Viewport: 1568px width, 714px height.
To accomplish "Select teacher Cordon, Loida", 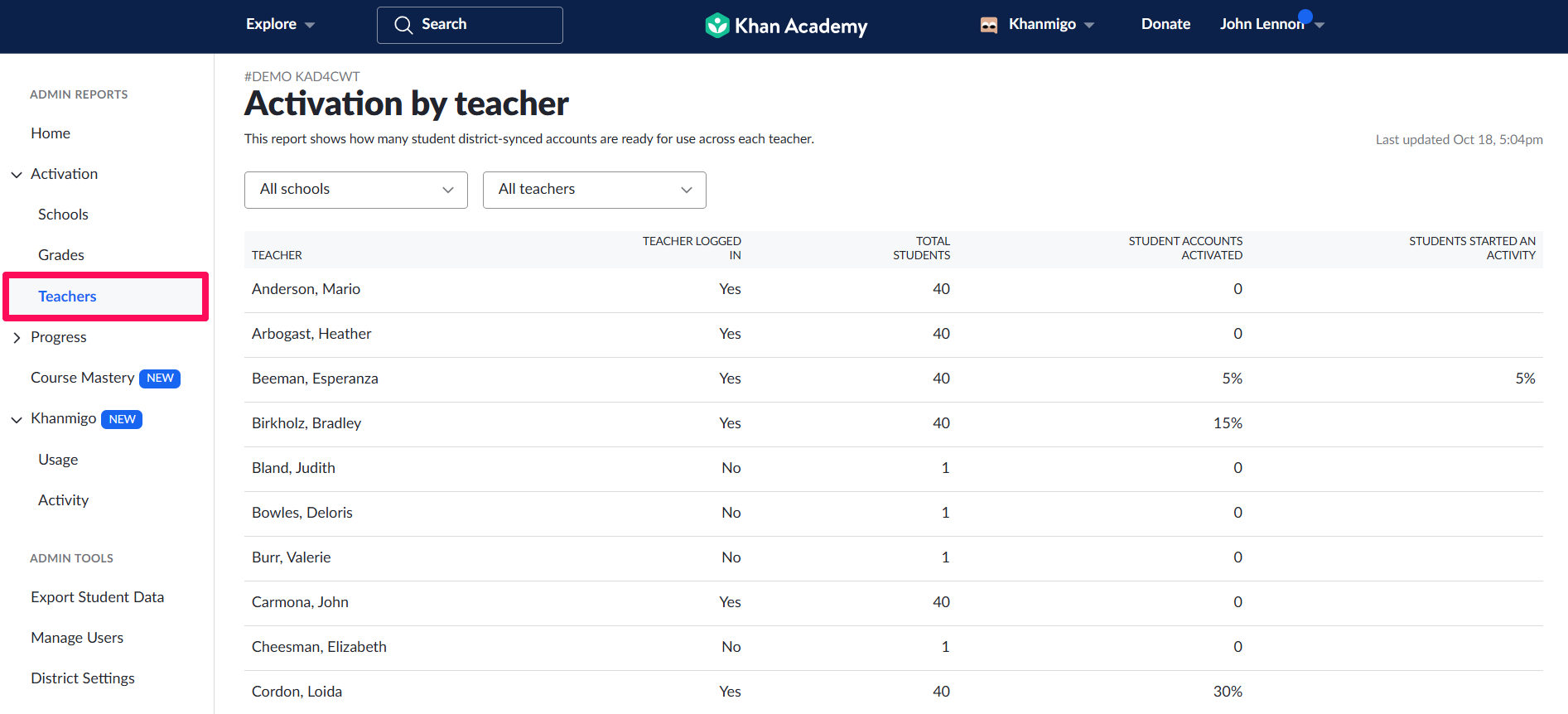I will click(297, 692).
